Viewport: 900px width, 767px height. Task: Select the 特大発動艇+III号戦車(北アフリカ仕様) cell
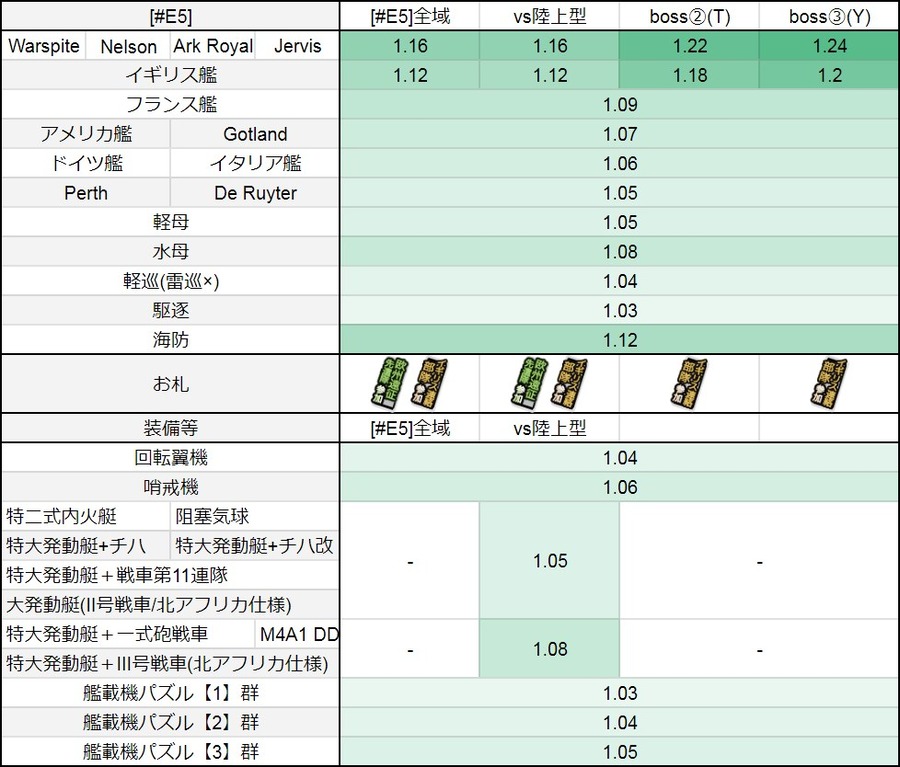[170, 664]
